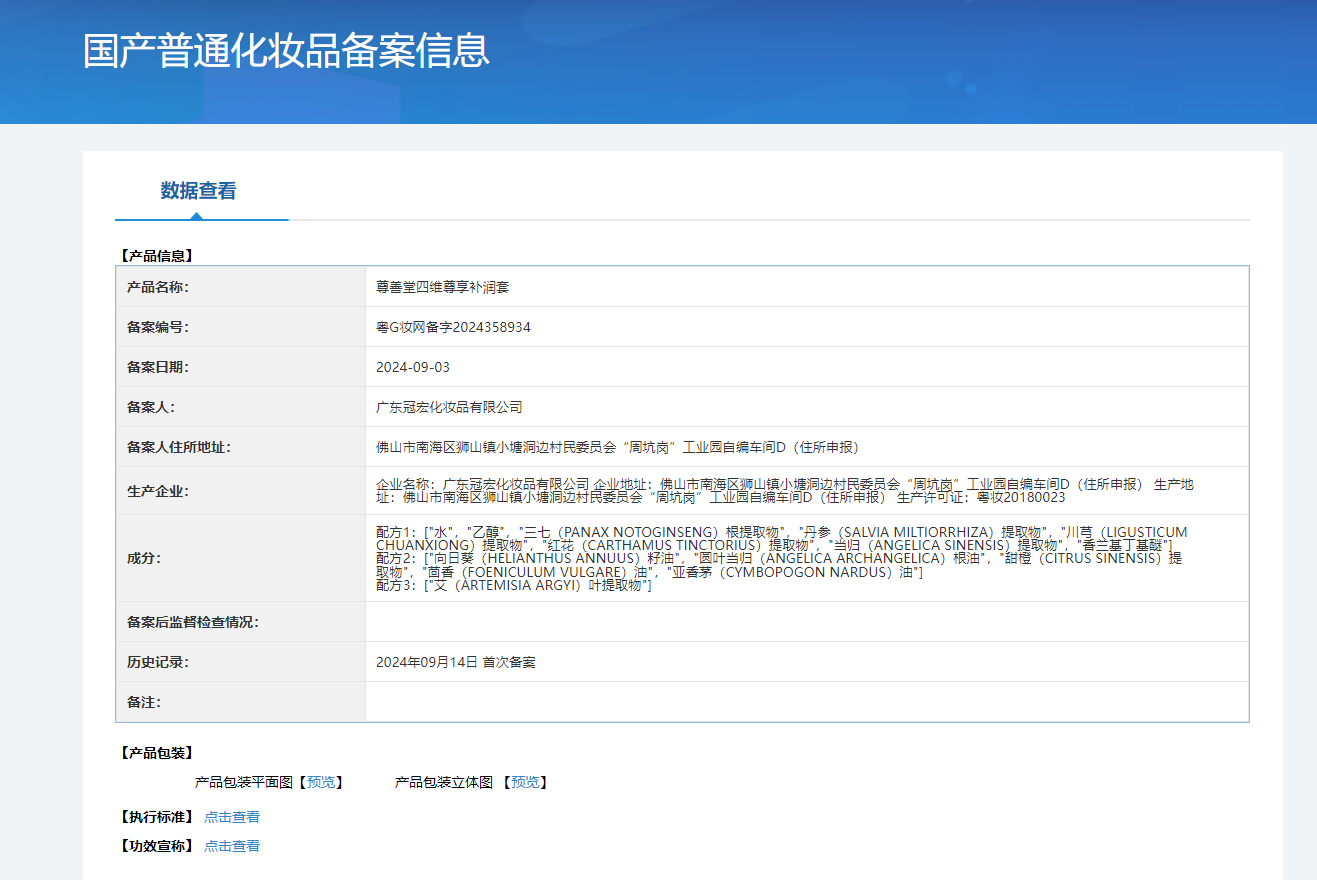Click the 备案后监督检查情况 row label
1317x880 pixels.
pos(193,622)
